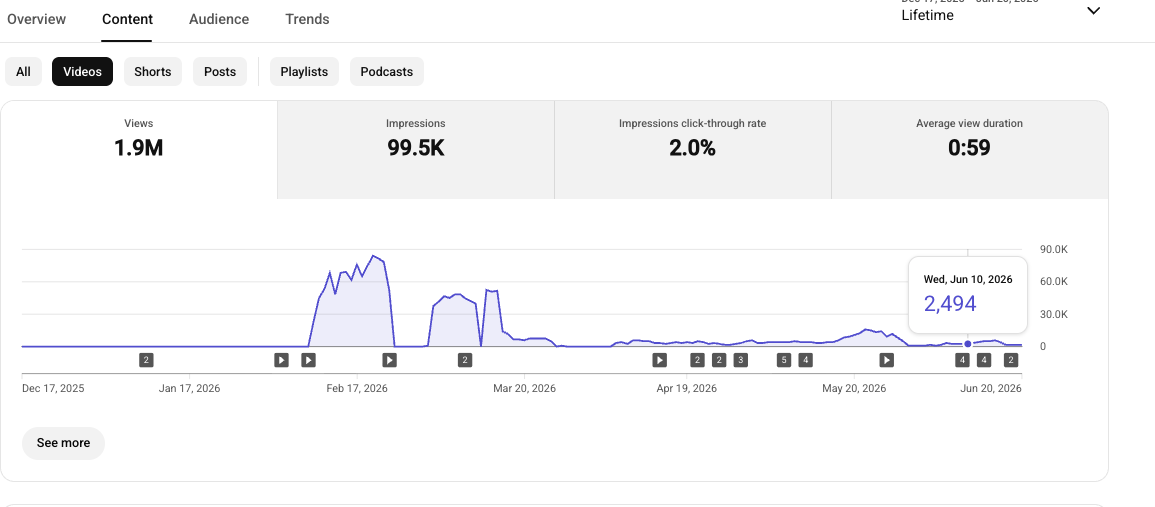The width and height of the screenshot is (1155, 507).
Task: Click the 2.0% click-through value
Action: [x=692, y=148]
